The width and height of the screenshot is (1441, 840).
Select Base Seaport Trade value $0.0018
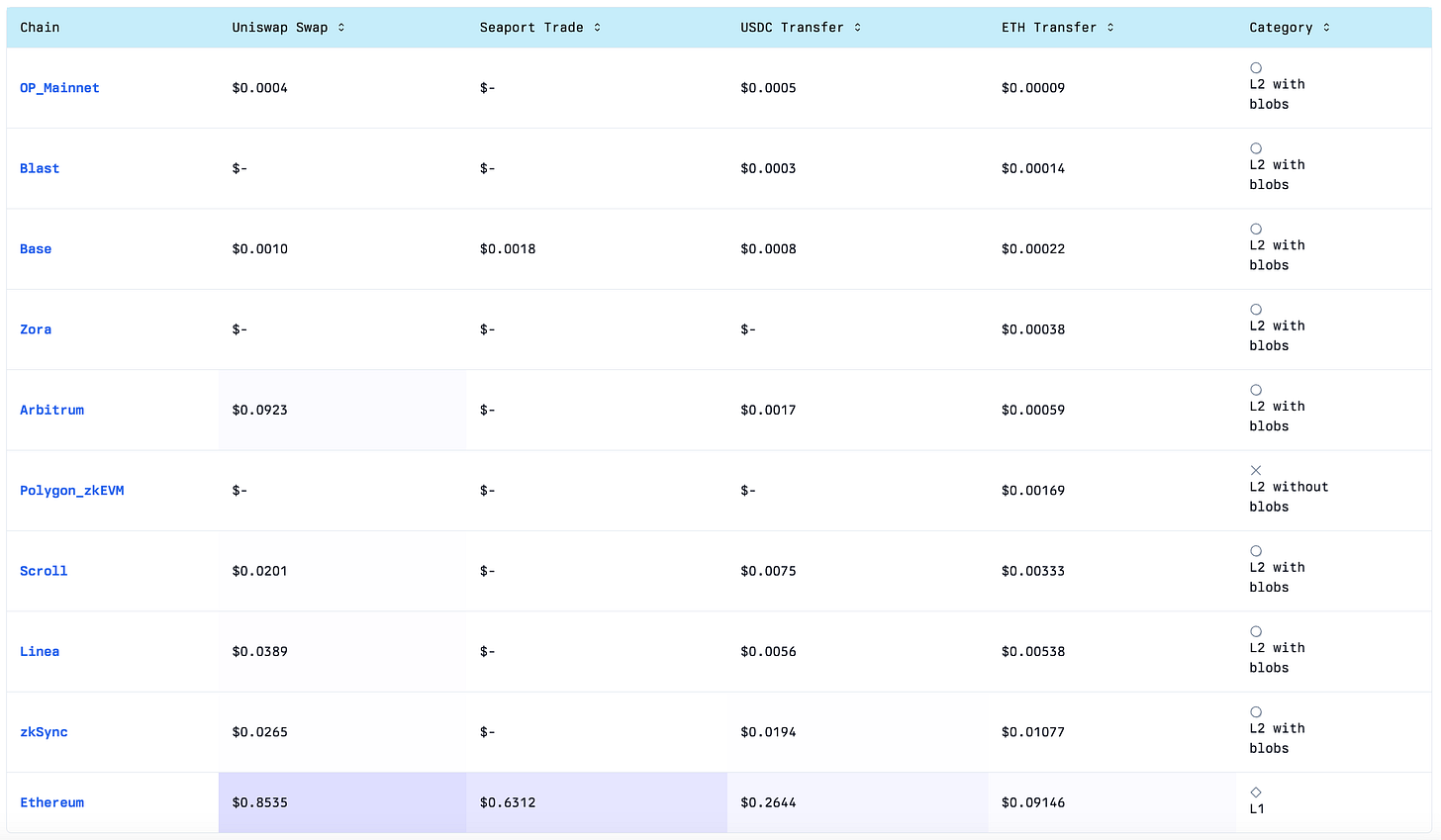click(x=508, y=248)
